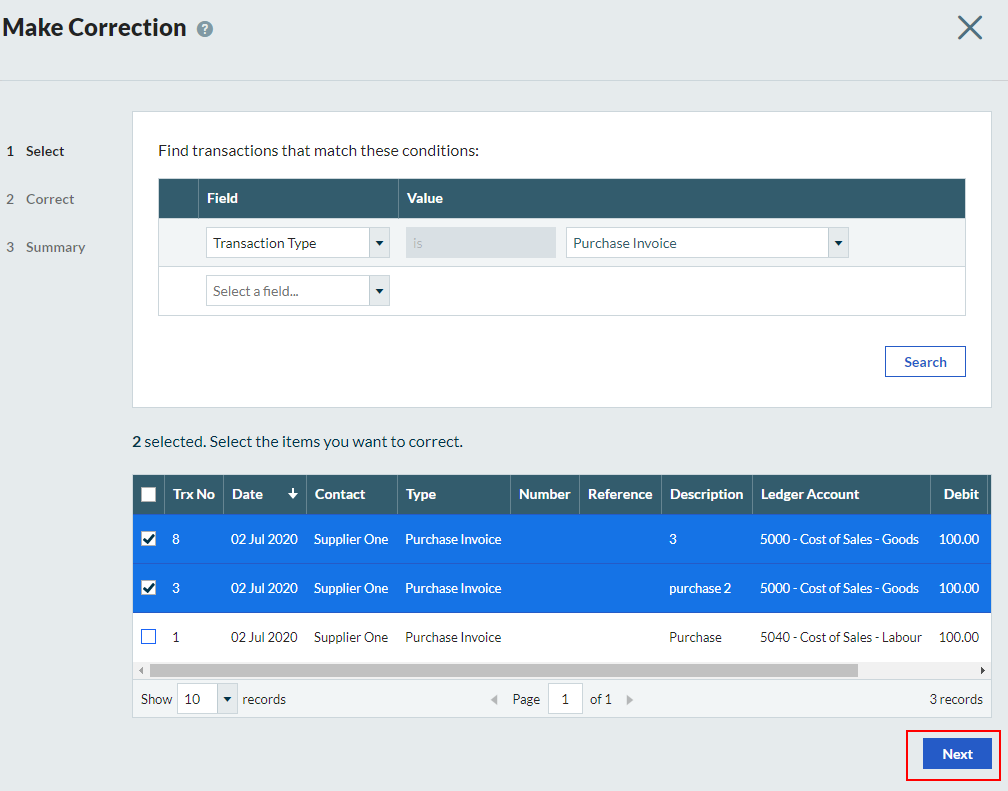This screenshot has width=1008, height=791.
Task: Go to next page arrow
Action: pos(630,700)
